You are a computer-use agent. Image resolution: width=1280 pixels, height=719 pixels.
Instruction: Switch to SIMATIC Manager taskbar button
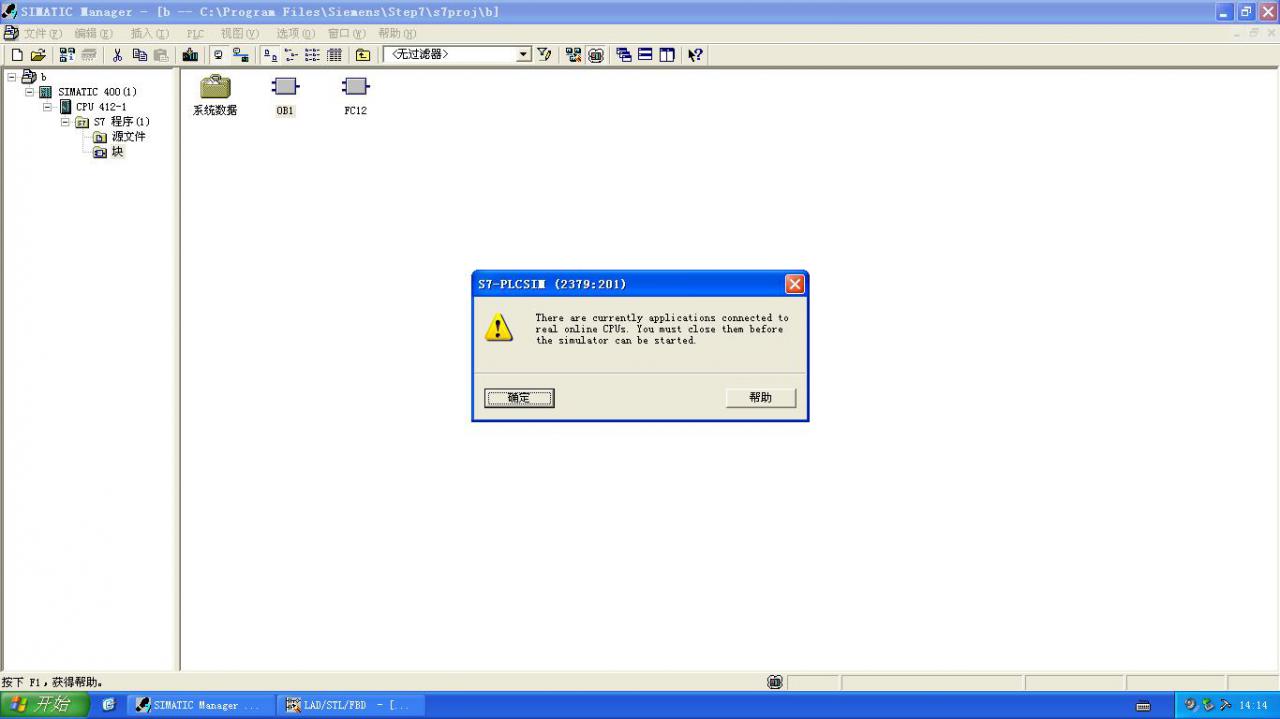point(200,705)
